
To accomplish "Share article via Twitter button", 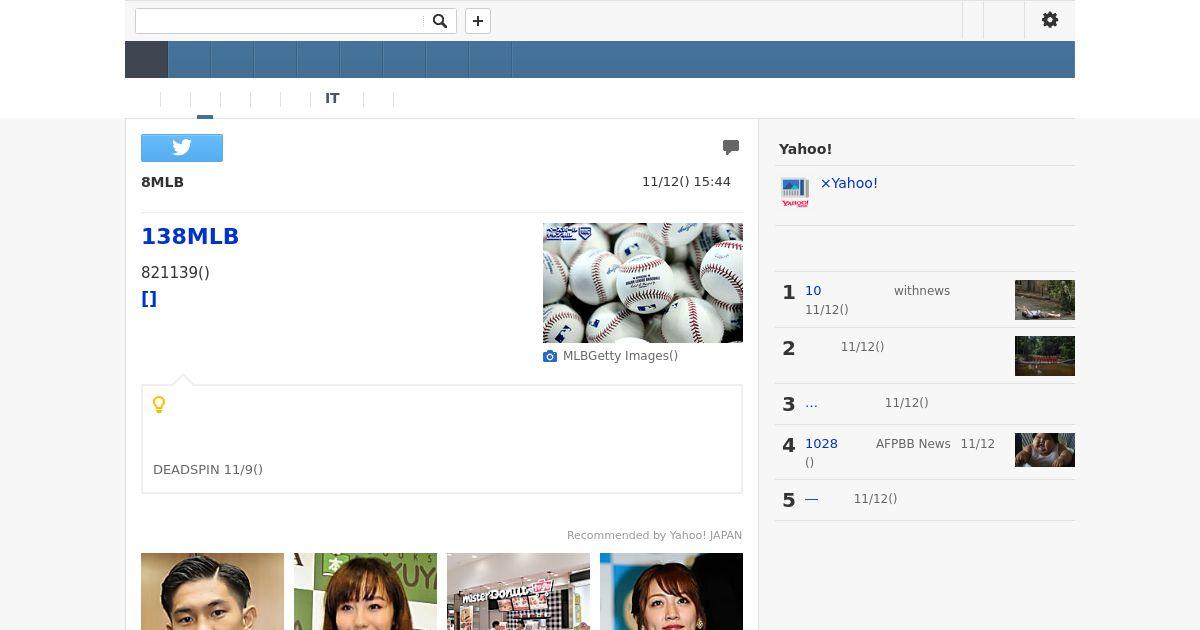I will 182,148.
